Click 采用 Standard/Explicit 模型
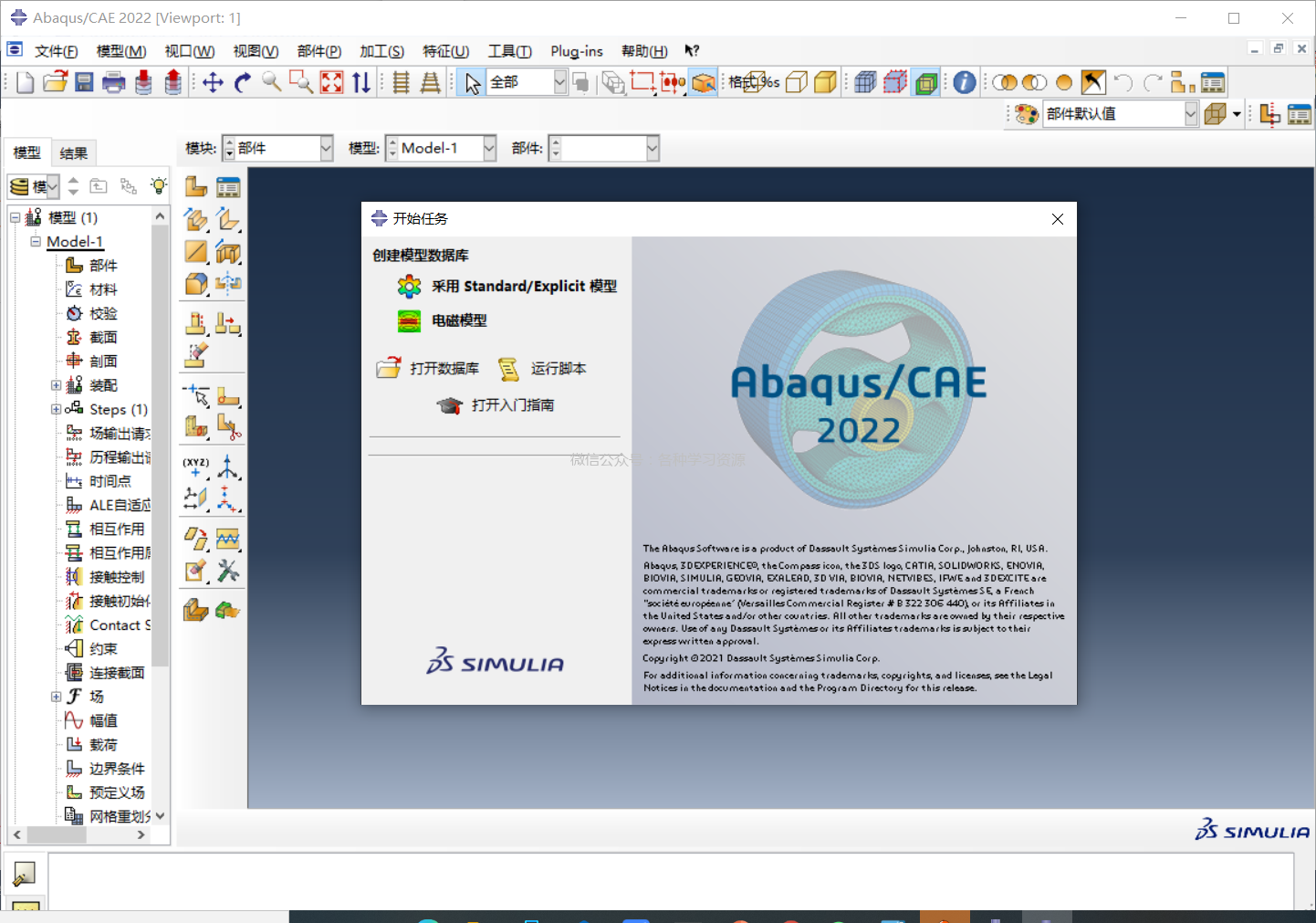The image size is (1316, 923). coord(507,287)
